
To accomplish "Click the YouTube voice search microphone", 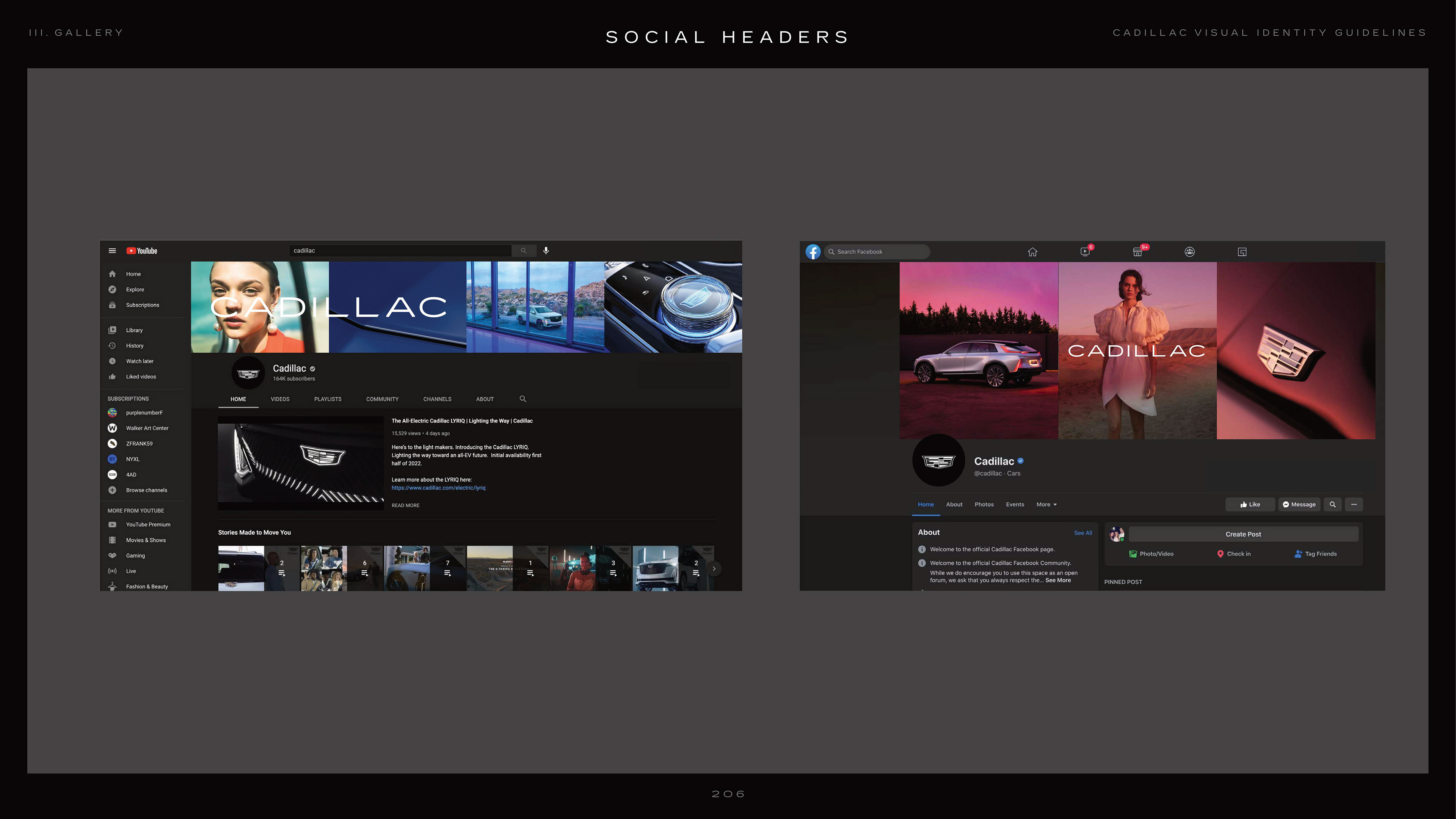I will pyautogui.click(x=546, y=250).
